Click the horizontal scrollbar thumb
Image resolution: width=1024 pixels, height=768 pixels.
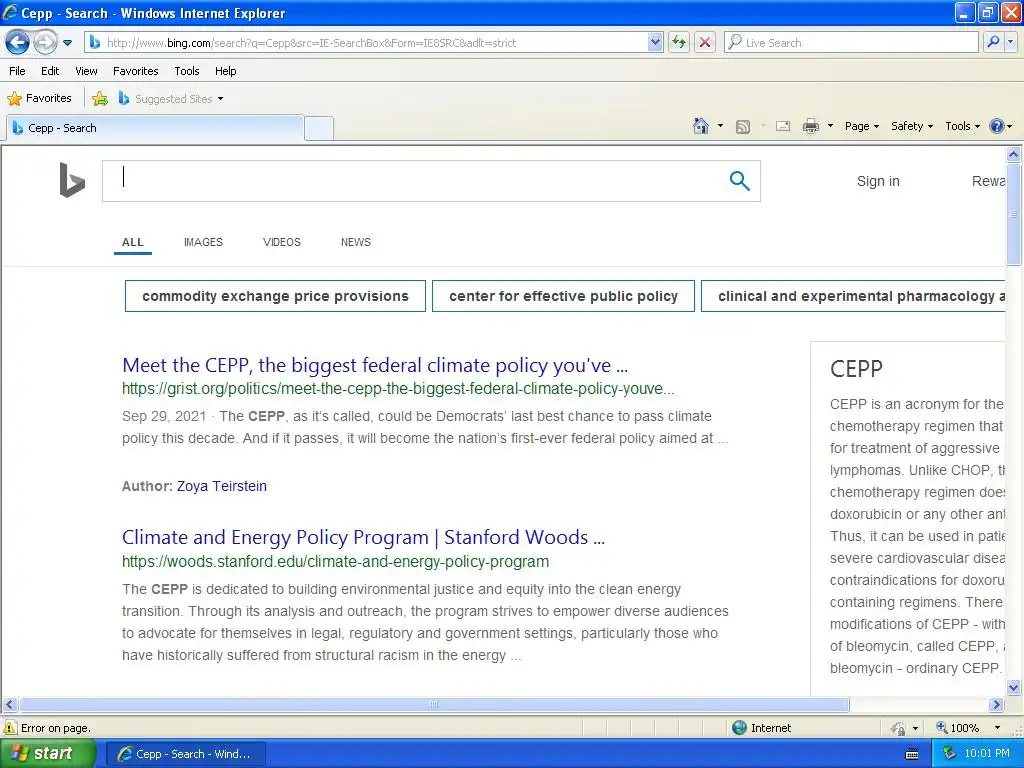tap(434, 705)
